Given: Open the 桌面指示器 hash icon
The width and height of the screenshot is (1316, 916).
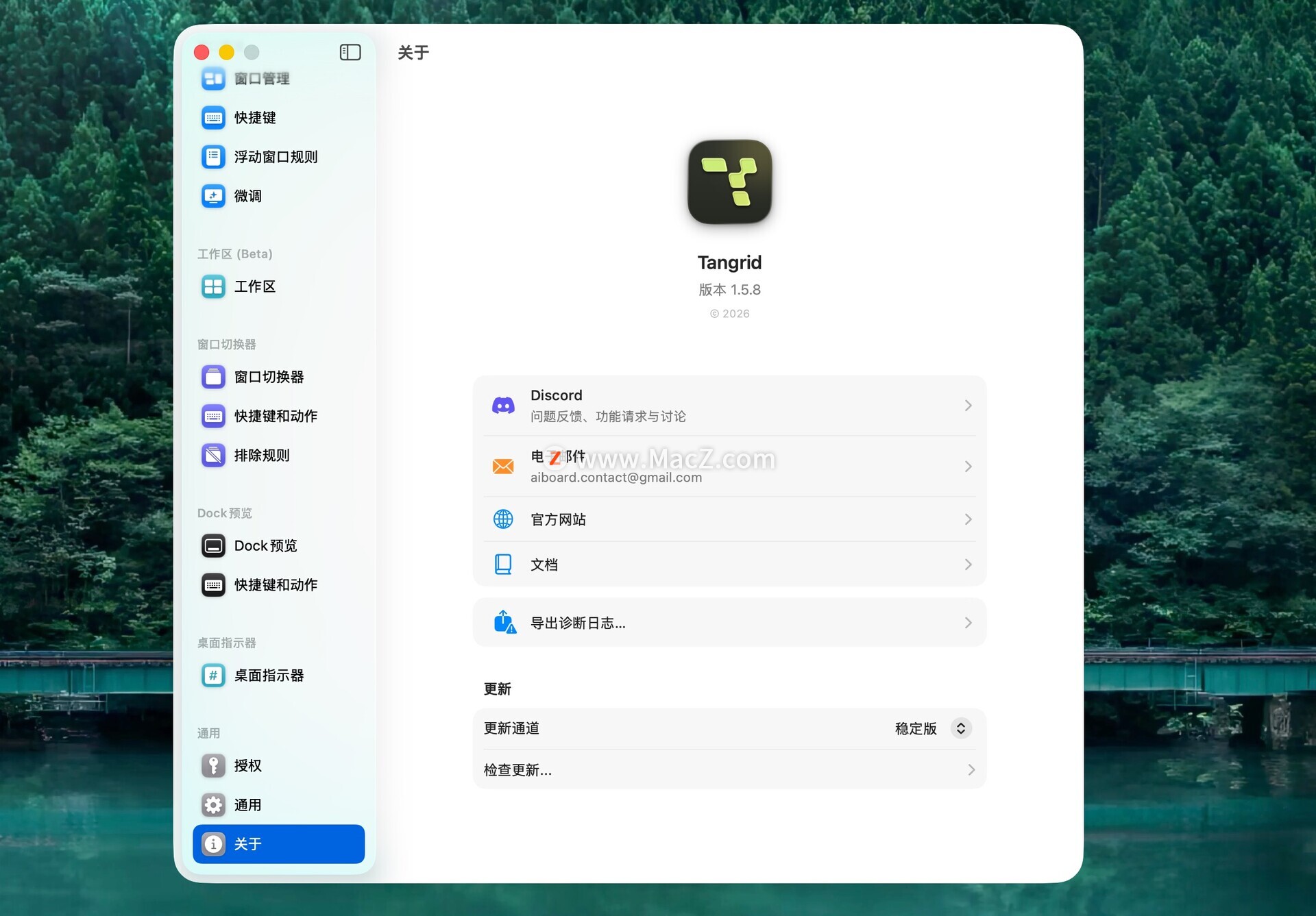Looking at the screenshot, I should [x=213, y=675].
